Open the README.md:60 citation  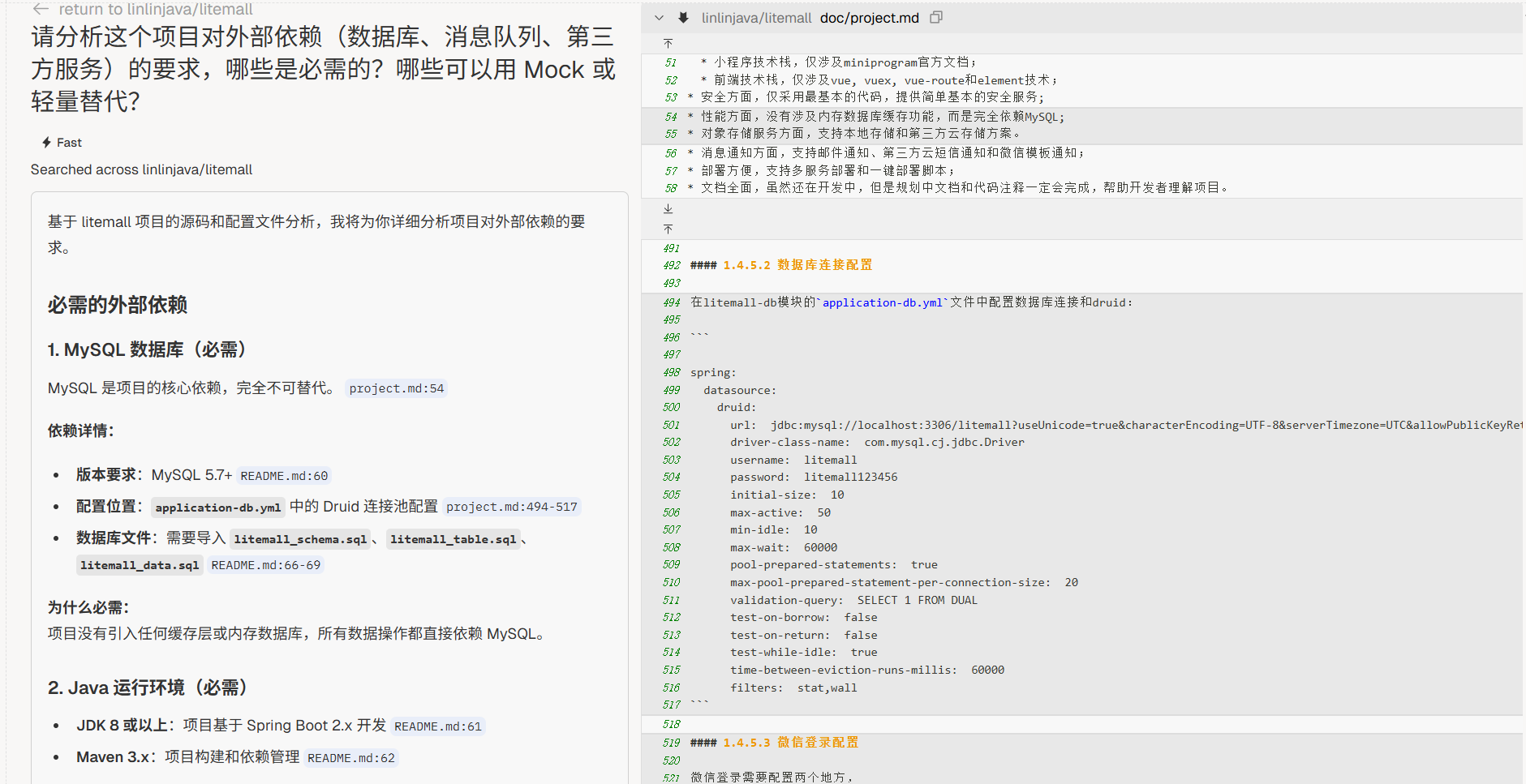point(284,476)
